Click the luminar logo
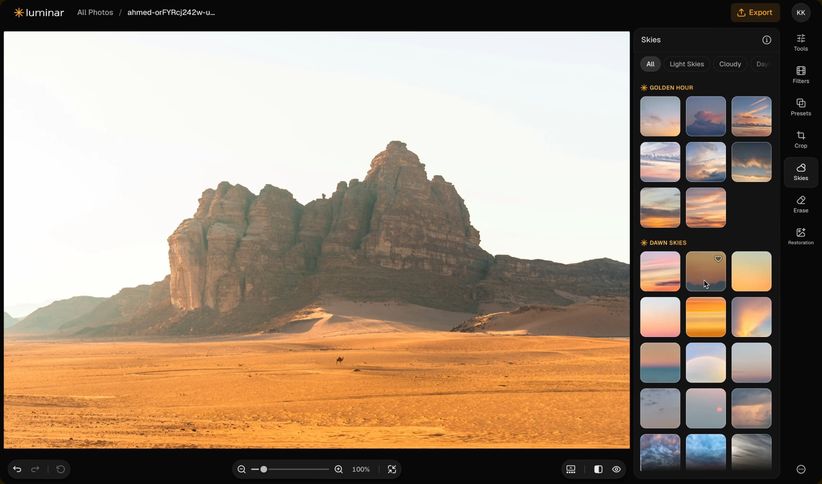This screenshot has width=822, height=484. 39,13
